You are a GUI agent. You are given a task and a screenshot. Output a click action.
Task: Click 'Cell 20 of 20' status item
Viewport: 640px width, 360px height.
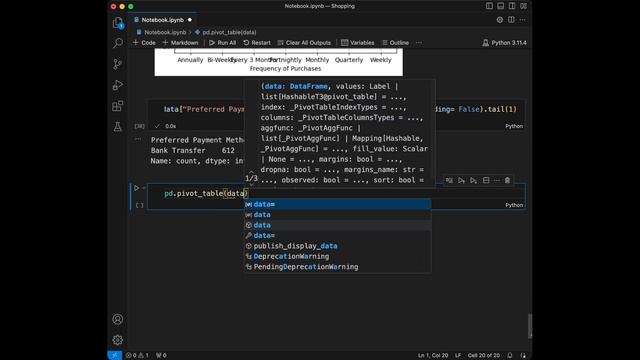[484, 355]
